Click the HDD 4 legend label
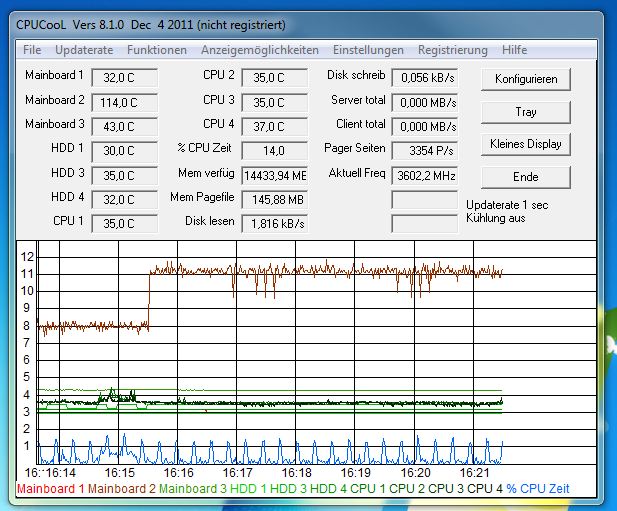 click(x=329, y=489)
